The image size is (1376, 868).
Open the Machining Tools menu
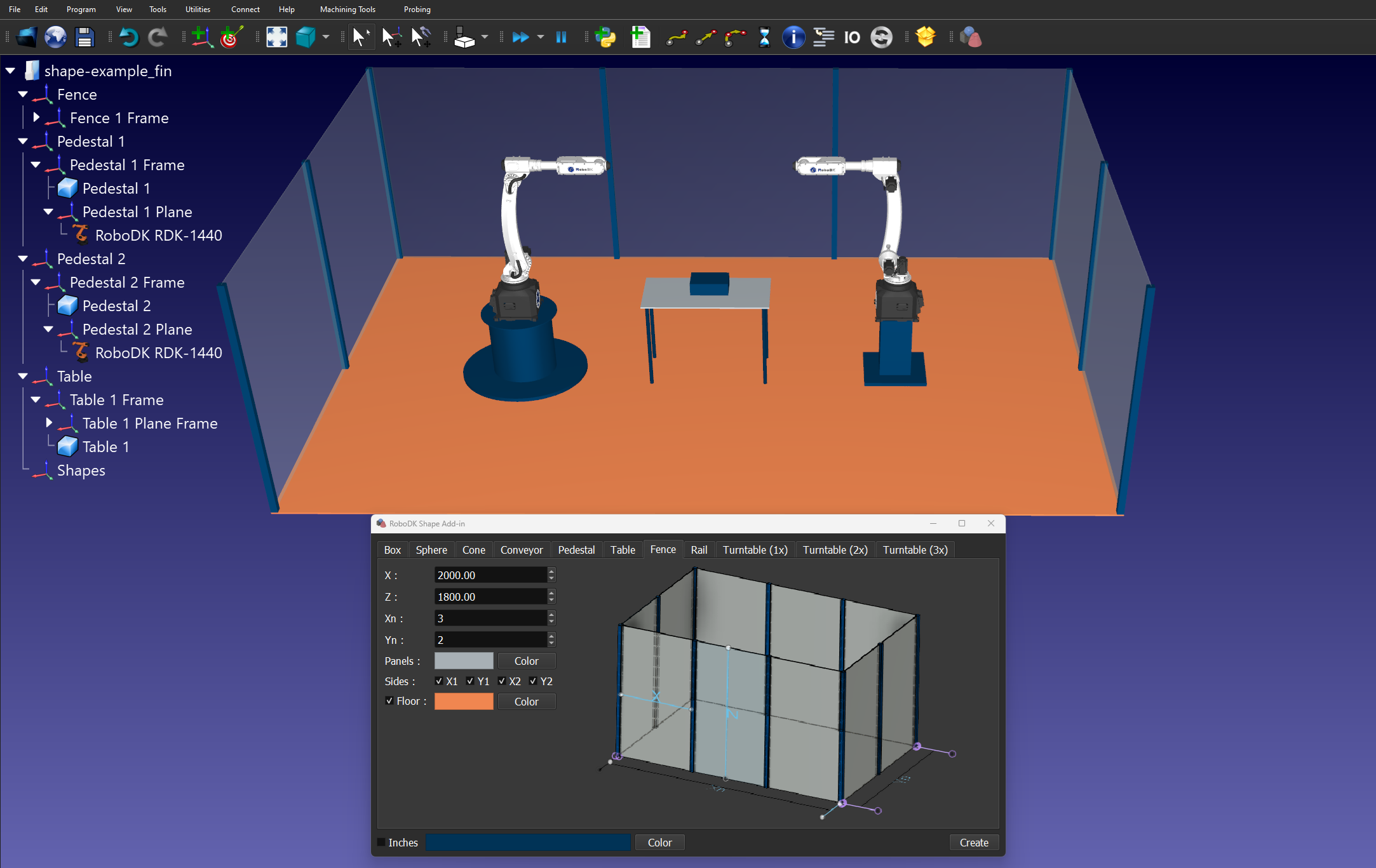[x=347, y=10]
